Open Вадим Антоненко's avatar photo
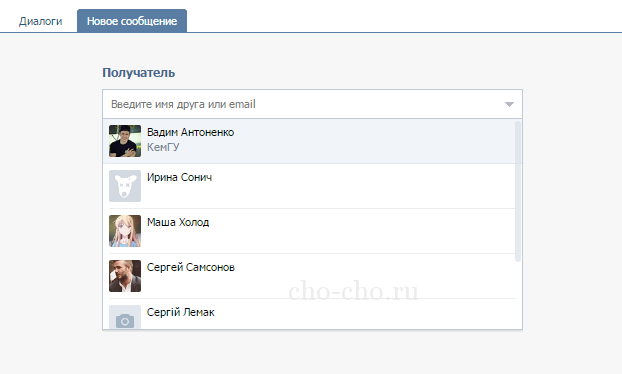 pyautogui.click(x=125, y=141)
